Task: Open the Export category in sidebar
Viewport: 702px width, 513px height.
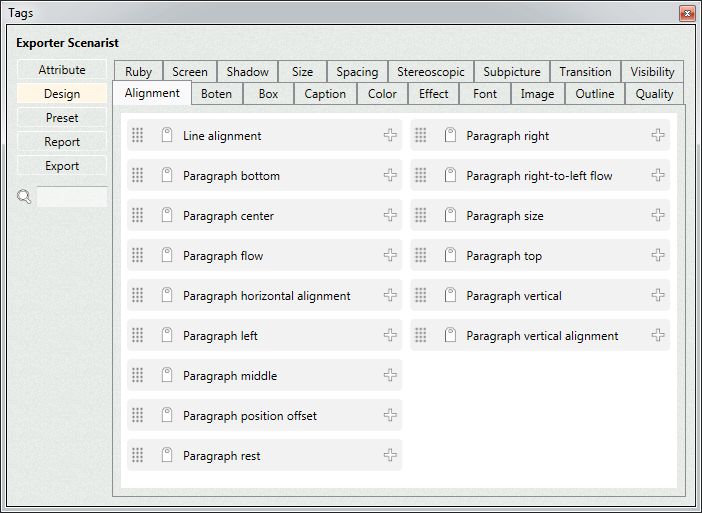Action: click(x=62, y=166)
